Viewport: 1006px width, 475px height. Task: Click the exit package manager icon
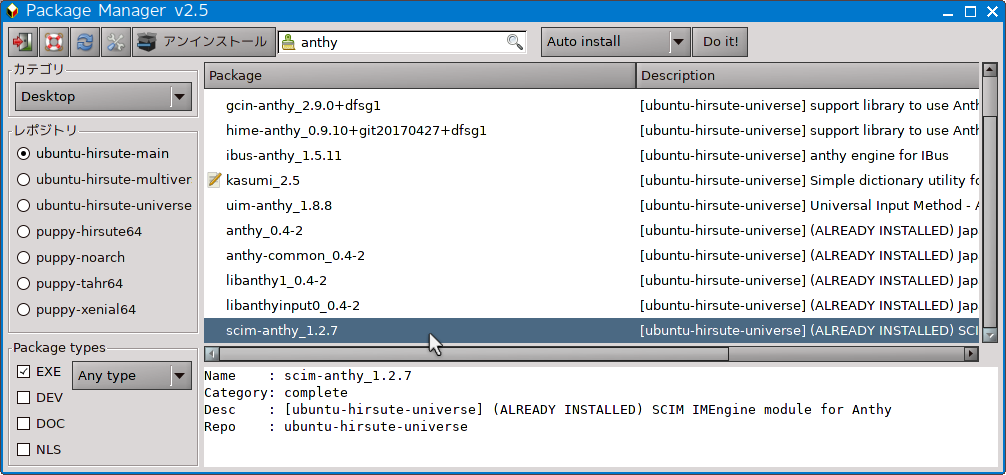tap(23, 42)
